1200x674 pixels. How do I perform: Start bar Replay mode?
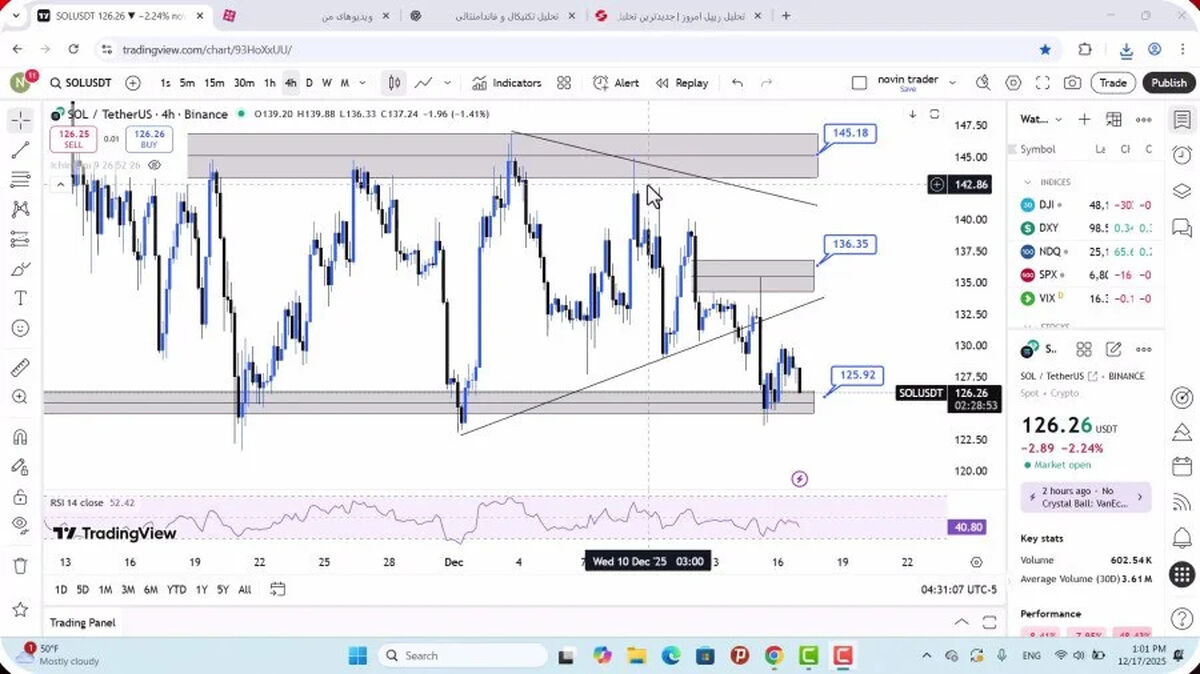[x=682, y=83]
